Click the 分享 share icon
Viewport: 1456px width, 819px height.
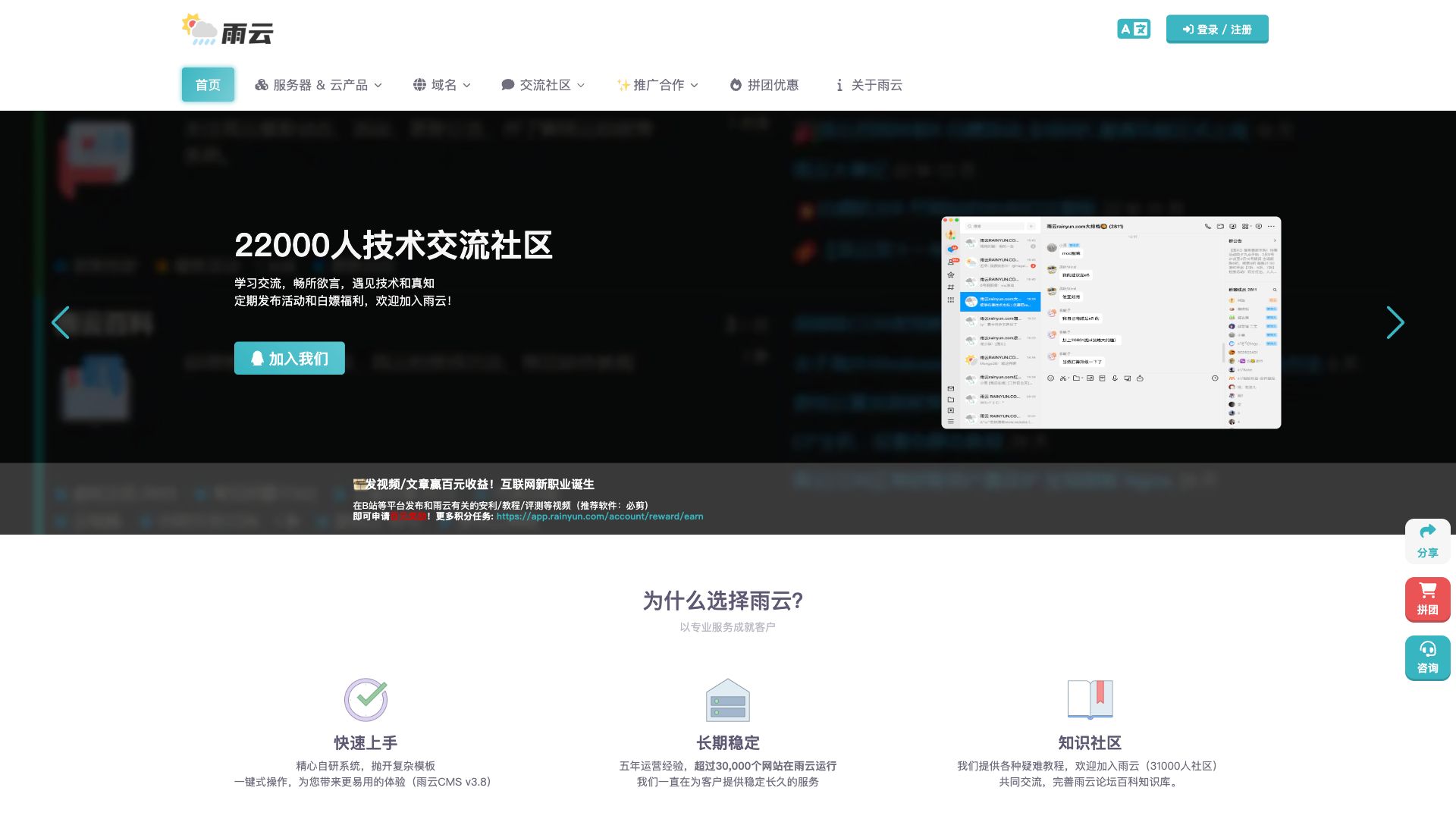[x=1428, y=532]
